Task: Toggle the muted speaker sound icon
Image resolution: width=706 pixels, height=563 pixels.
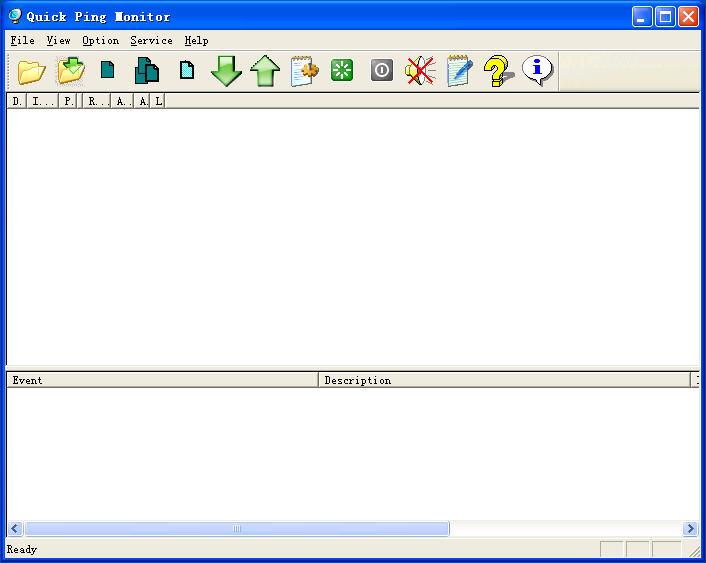Action: pos(420,71)
